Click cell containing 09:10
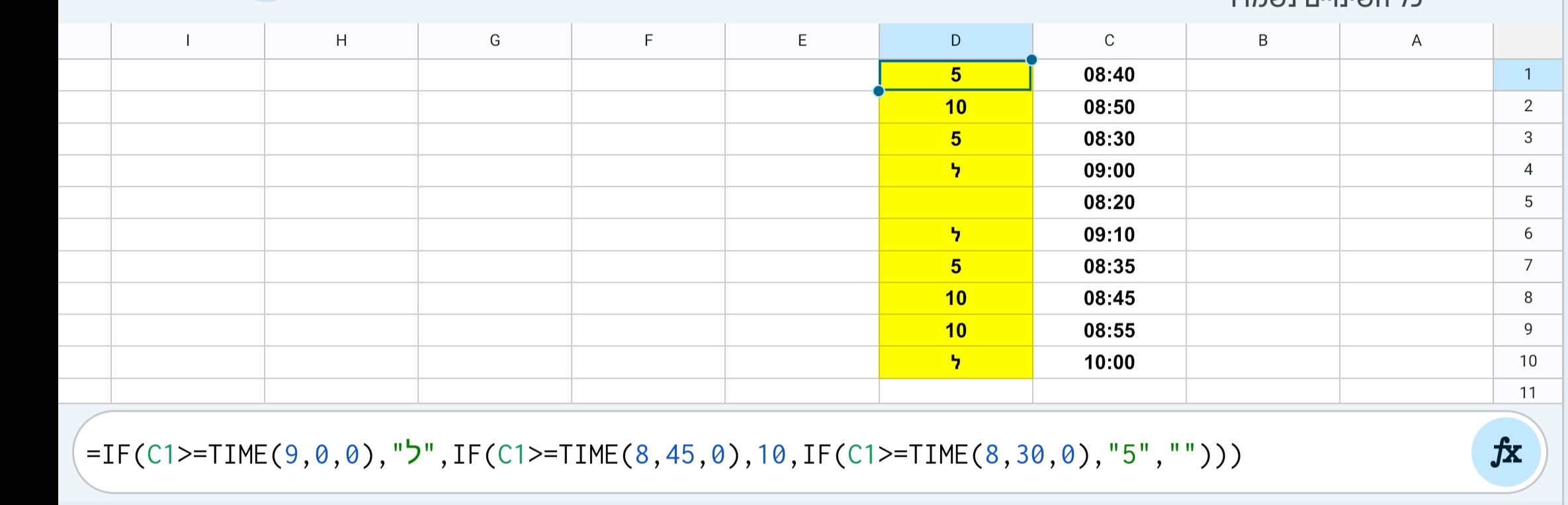 [1110, 234]
